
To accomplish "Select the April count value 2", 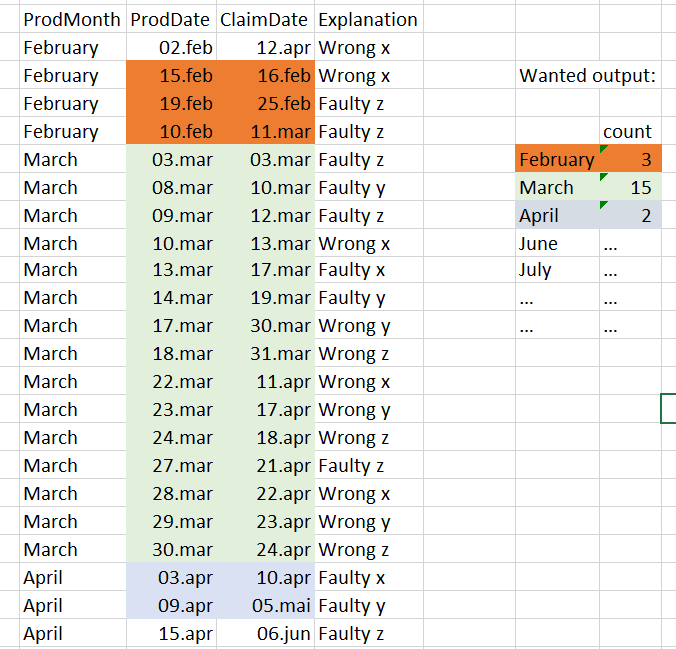I will (630, 215).
